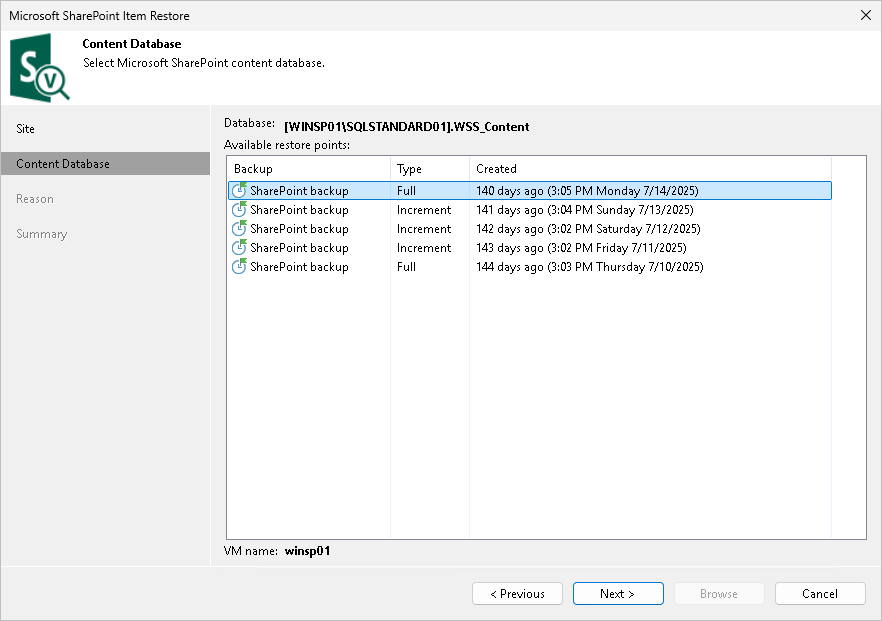Click Increment type cell of Sunday 7/13/2025 row

pyautogui.click(x=424, y=210)
